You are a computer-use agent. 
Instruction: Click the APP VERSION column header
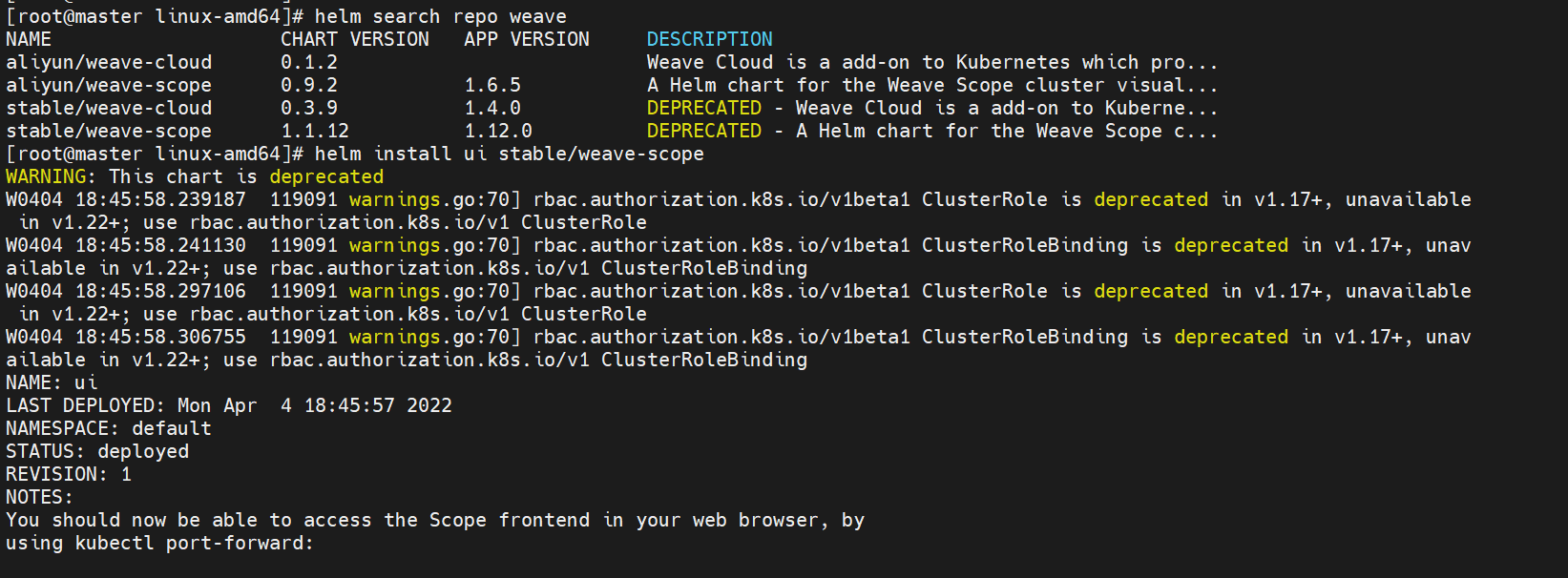point(526,39)
